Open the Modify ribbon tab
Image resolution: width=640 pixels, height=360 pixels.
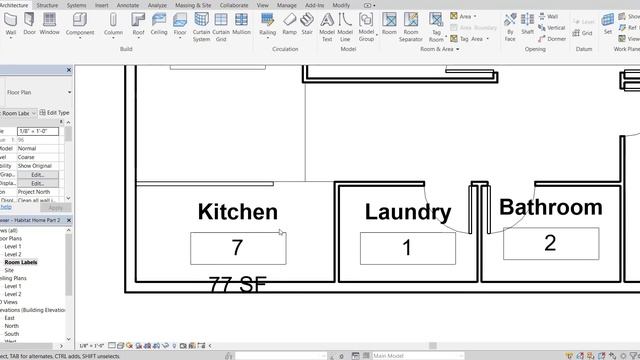[341, 5]
